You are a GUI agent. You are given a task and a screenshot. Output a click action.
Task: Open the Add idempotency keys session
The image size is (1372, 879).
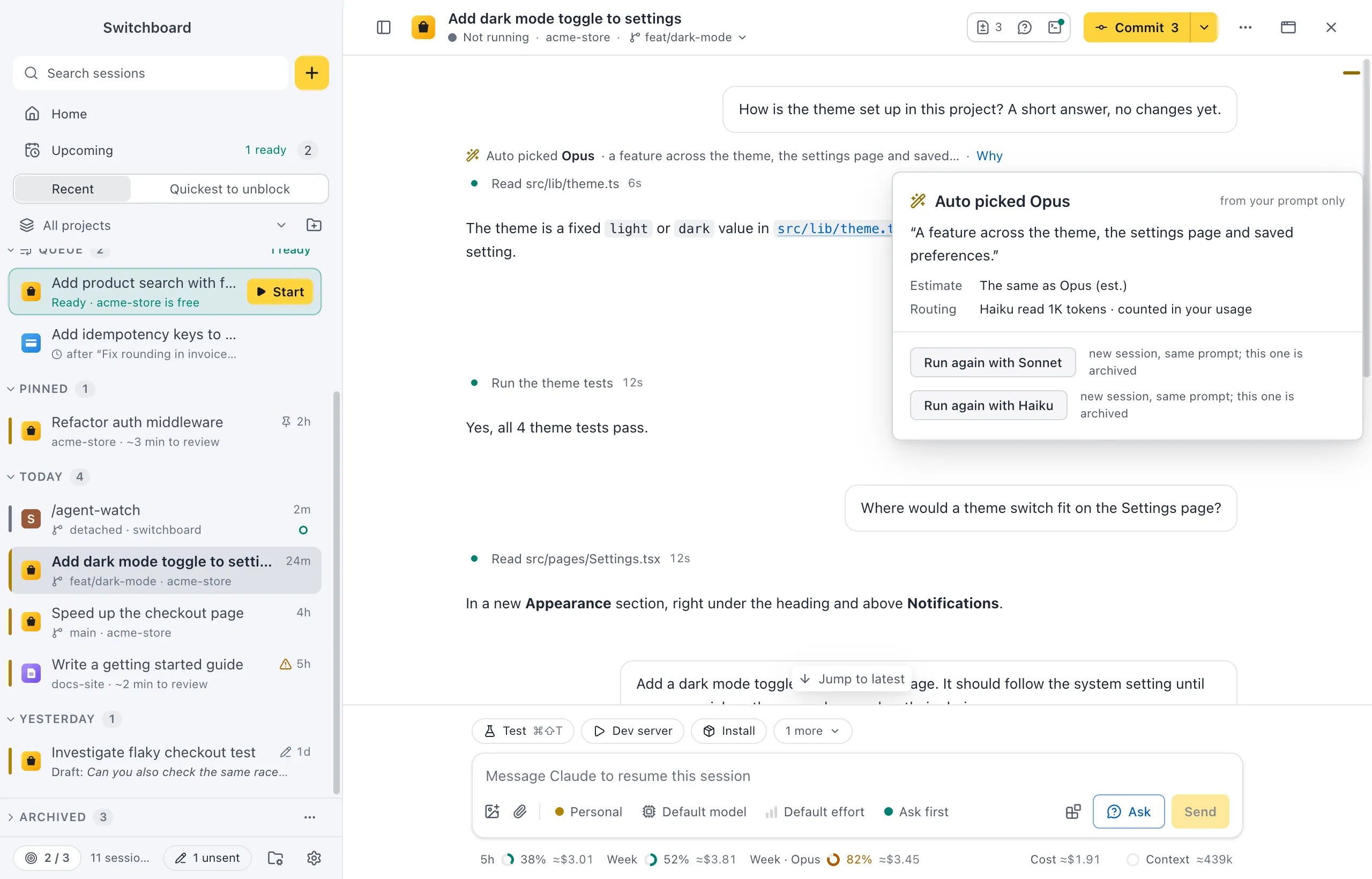point(165,343)
